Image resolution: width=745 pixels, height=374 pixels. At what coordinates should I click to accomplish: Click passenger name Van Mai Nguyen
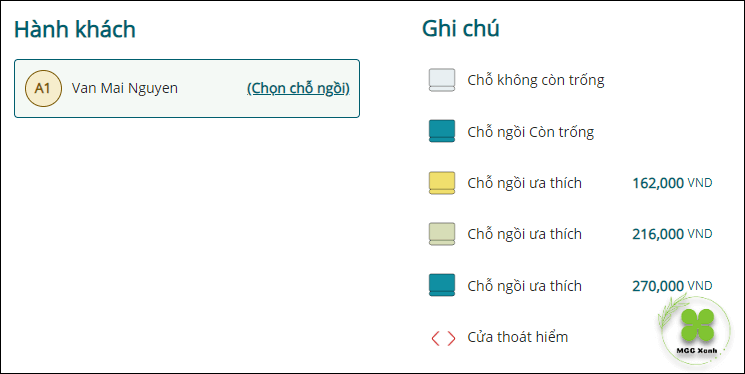[125, 88]
